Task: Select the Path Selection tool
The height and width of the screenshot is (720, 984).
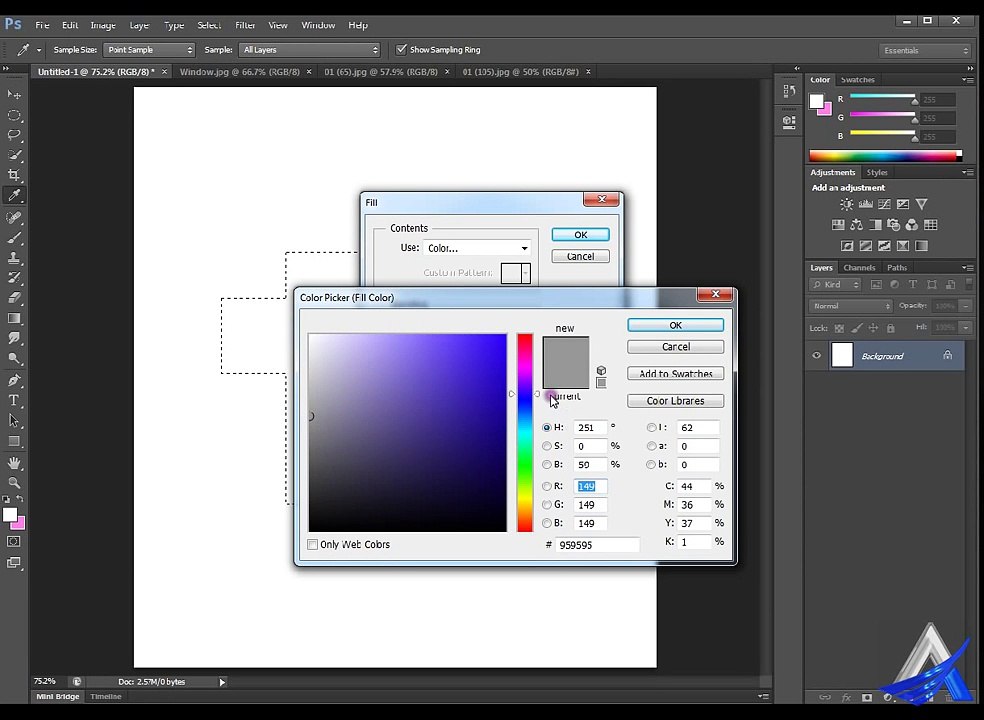Action: point(14,421)
